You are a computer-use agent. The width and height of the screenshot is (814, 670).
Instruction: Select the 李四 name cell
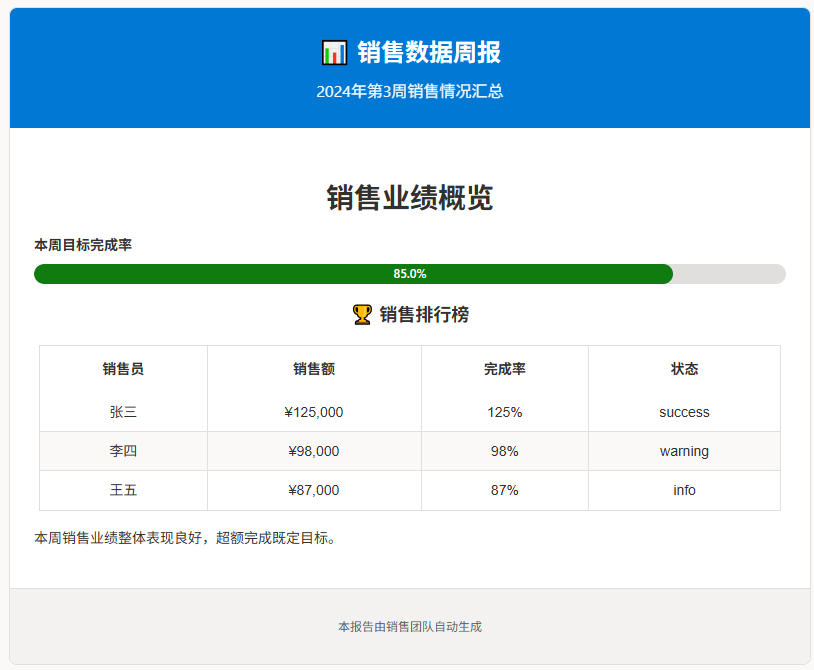click(x=123, y=451)
